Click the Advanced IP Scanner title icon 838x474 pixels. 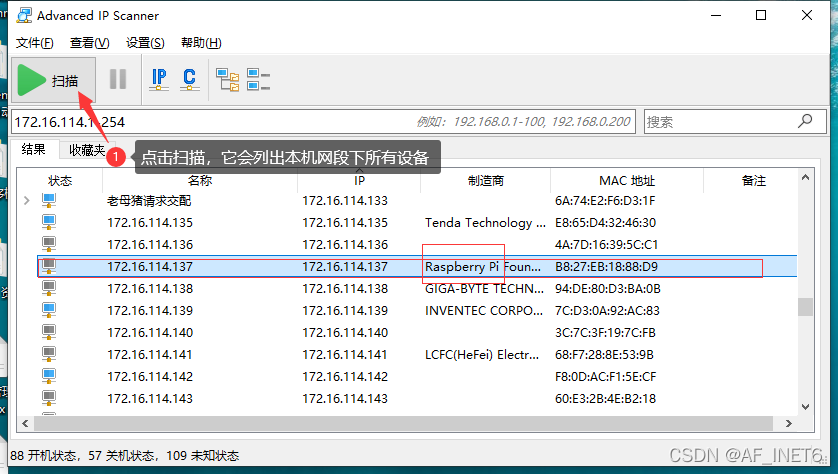coord(24,15)
